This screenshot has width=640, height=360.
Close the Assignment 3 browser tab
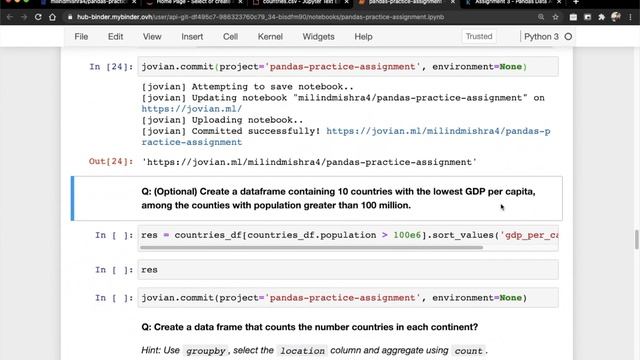(559, 2)
